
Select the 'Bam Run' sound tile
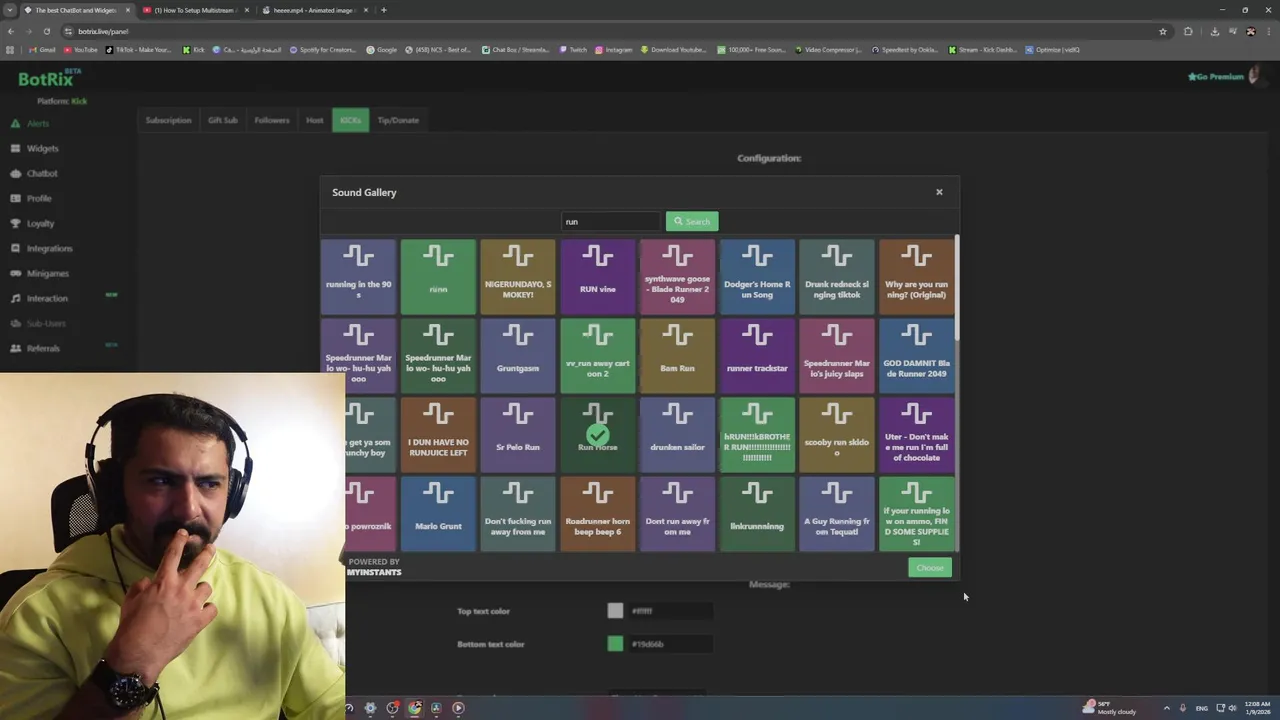tap(677, 356)
